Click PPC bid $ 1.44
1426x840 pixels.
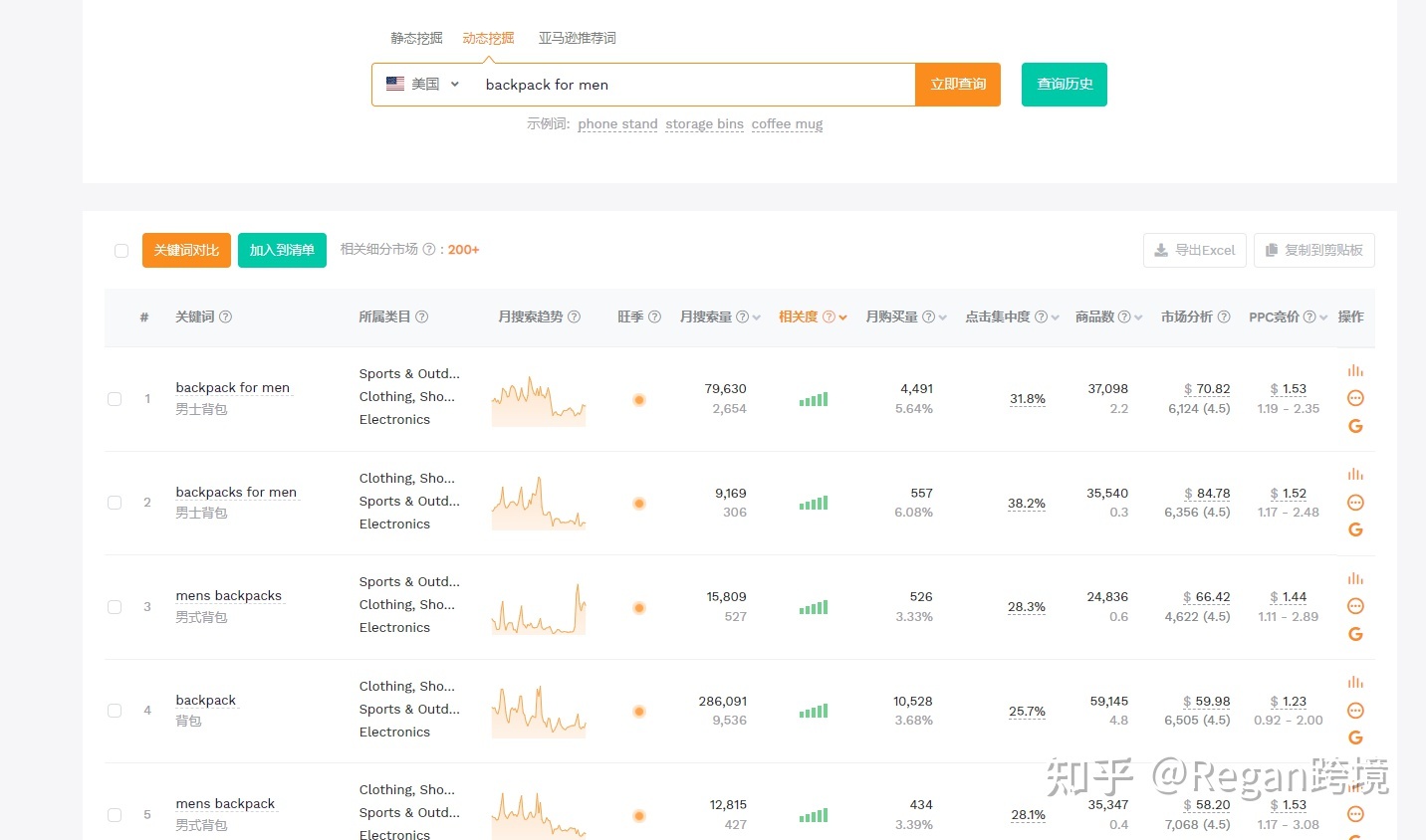pyautogui.click(x=1289, y=597)
